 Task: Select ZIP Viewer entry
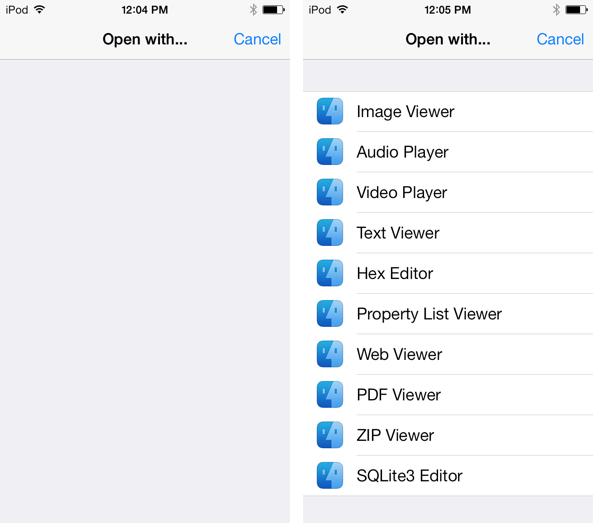click(x=448, y=435)
